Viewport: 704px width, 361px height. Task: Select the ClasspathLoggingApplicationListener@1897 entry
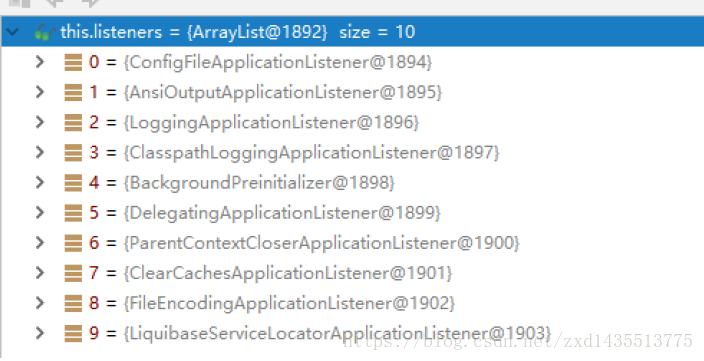click(x=311, y=152)
